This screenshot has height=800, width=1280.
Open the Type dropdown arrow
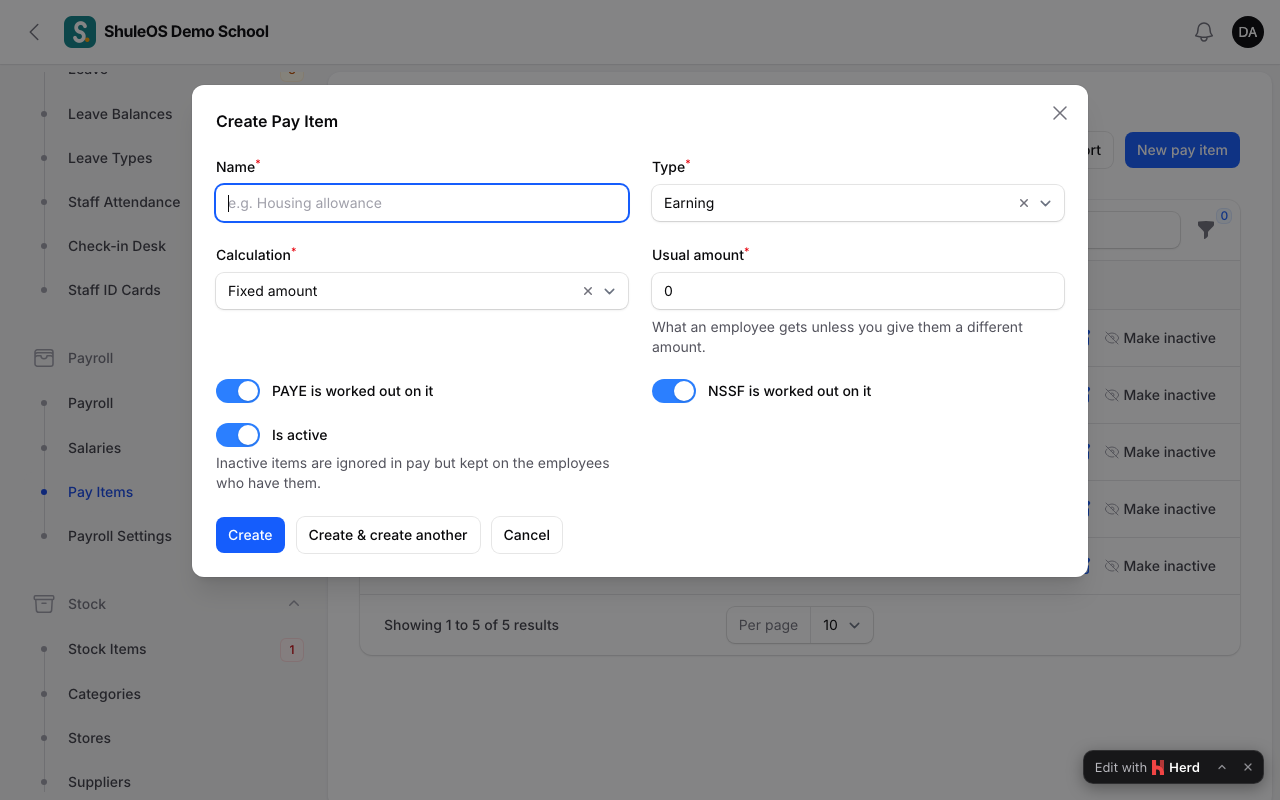(x=1046, y=203)
